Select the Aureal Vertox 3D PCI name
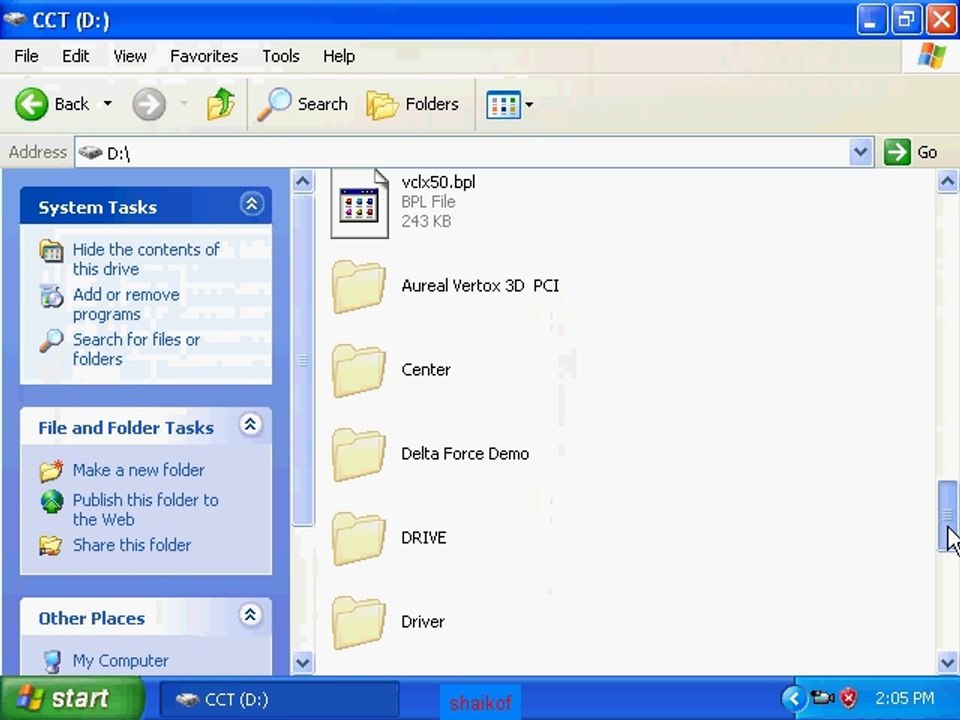Viewport: 960px width, 720px height. [x=480, y=286]
